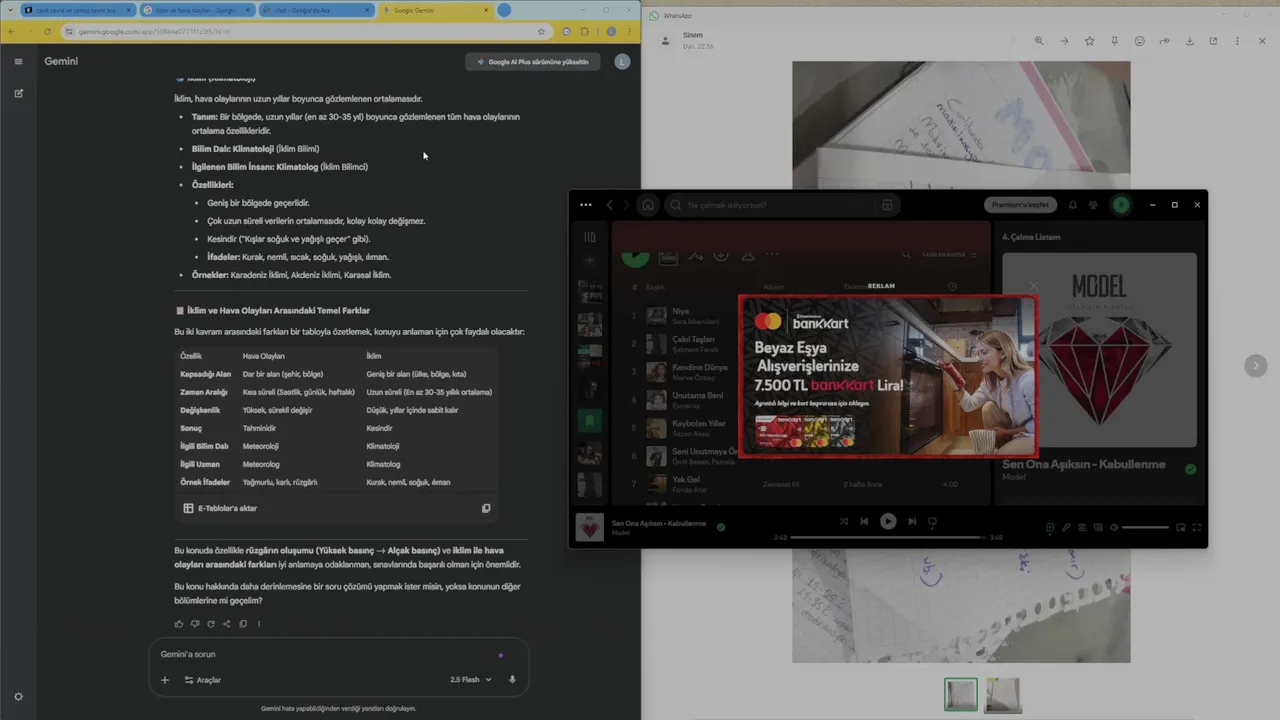Mute Spotify volume speaker icon
Screen dimensions: 1280x720
(x=1114, y=527)
